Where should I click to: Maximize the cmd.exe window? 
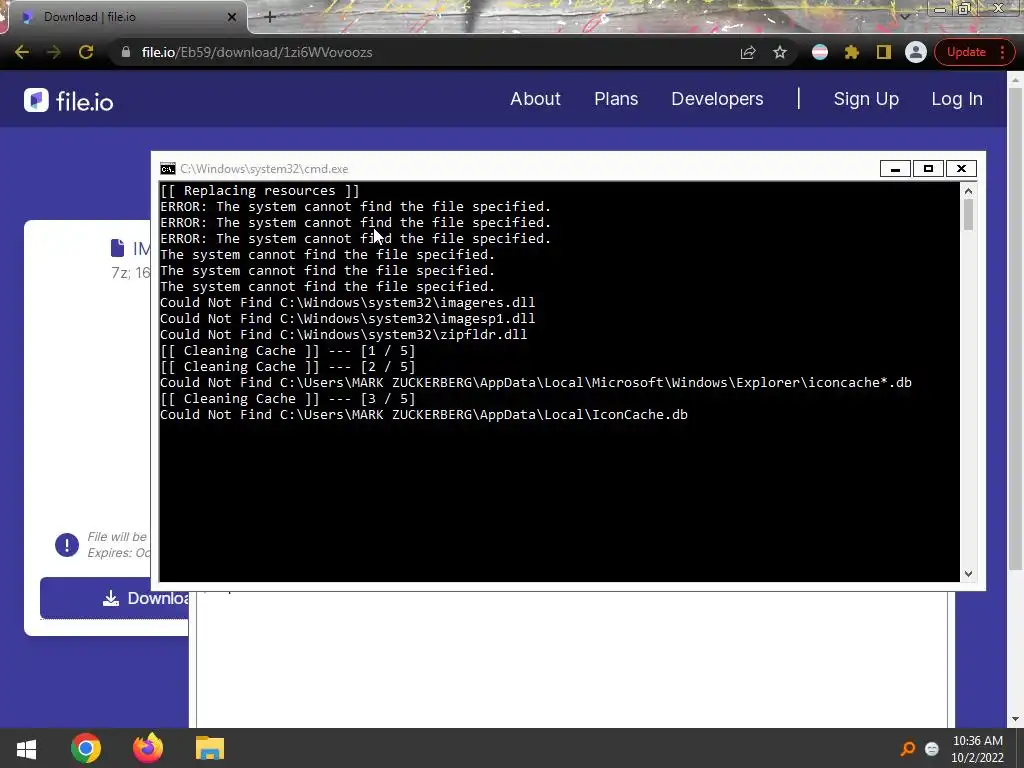[x=928, y=168]
